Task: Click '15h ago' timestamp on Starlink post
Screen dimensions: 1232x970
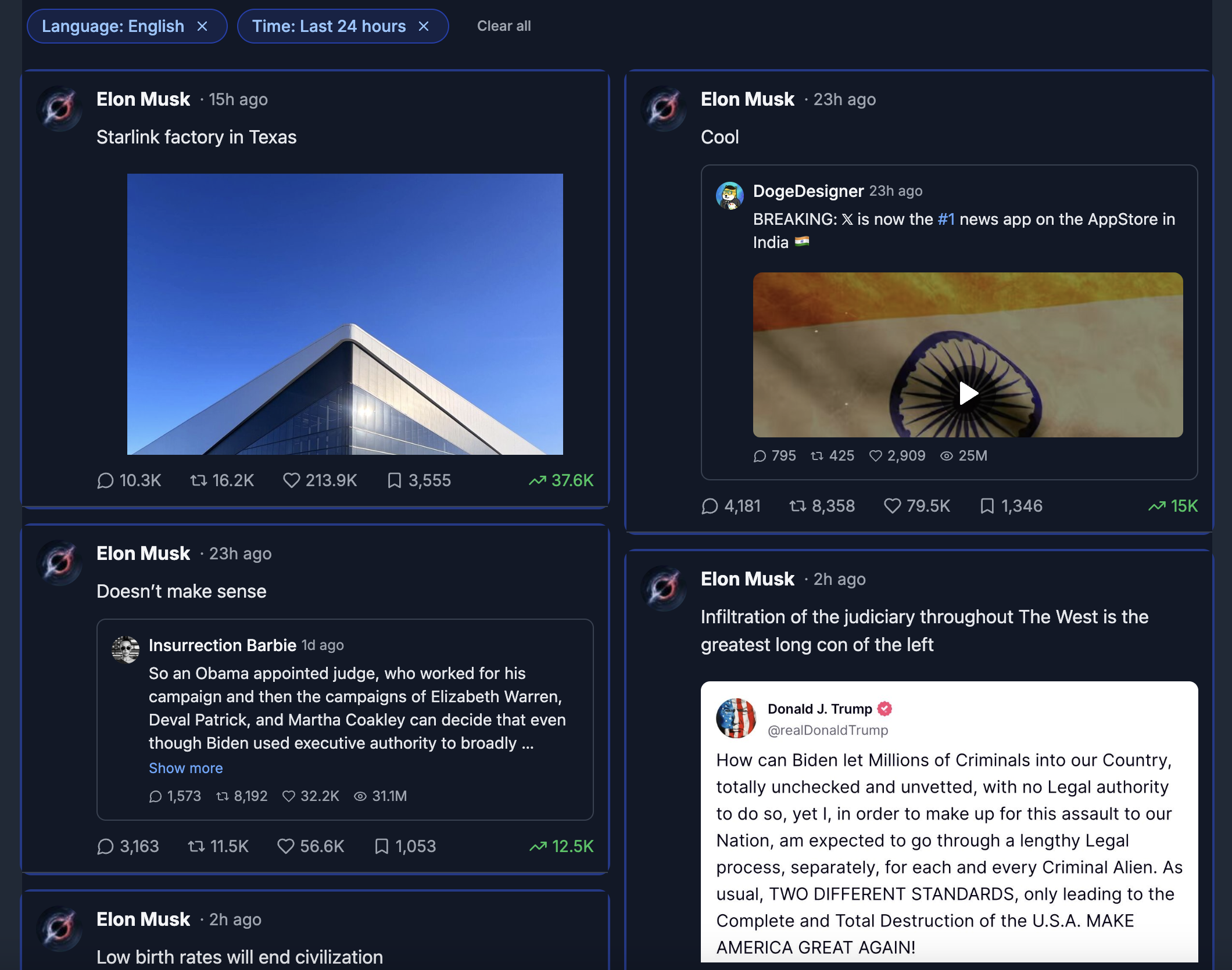Action: 238,100
